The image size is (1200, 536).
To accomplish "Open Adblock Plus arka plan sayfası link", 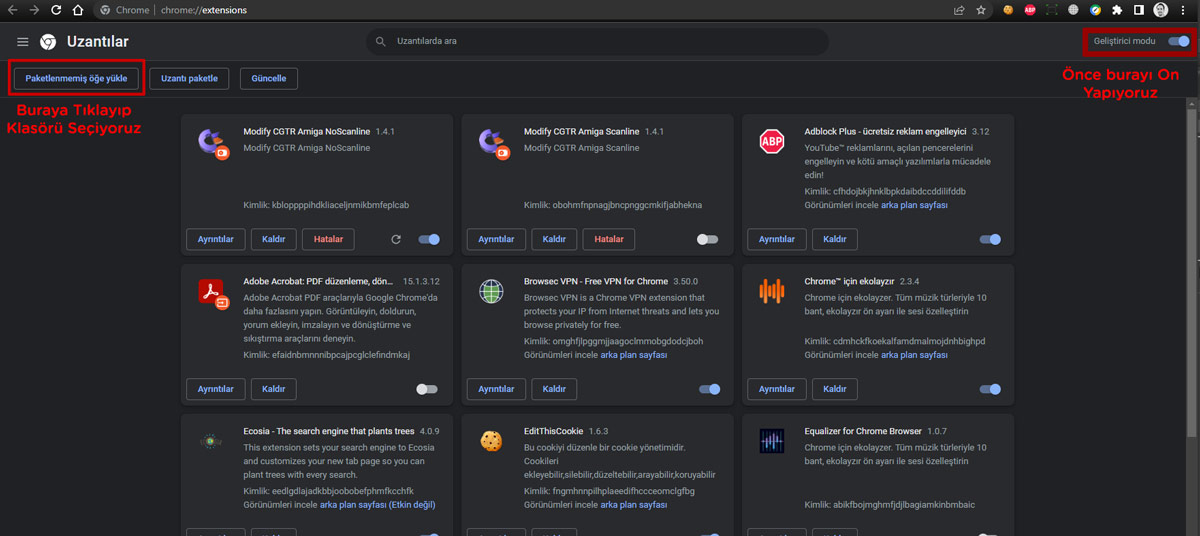I will (x=914, y=205).
